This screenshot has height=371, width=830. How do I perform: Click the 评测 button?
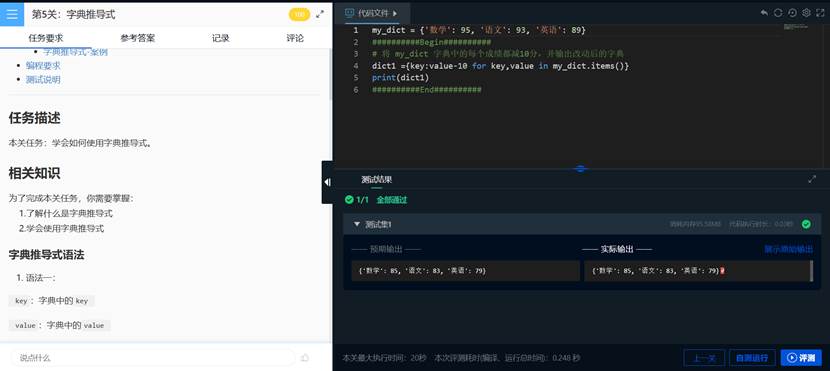tap(801, 358)
